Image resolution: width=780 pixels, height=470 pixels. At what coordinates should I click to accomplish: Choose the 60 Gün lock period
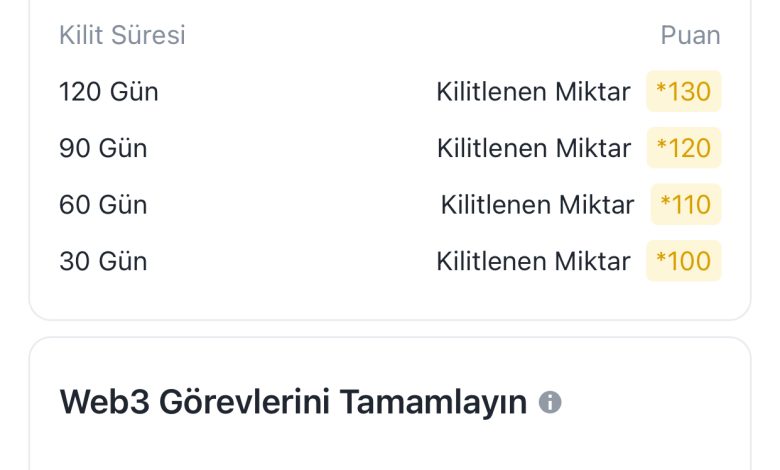click(103, 205)
